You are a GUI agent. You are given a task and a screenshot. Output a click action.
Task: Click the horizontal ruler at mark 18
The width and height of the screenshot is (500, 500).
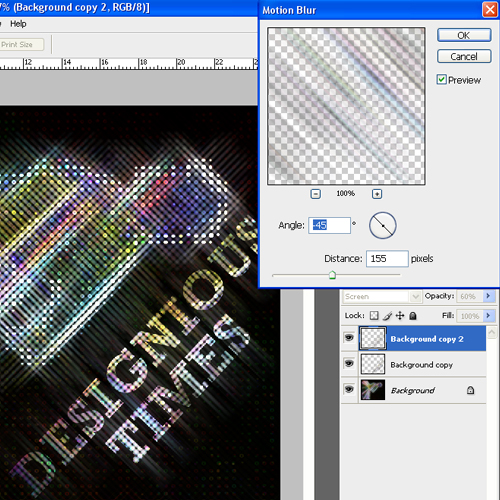click(x=143, y=63)
